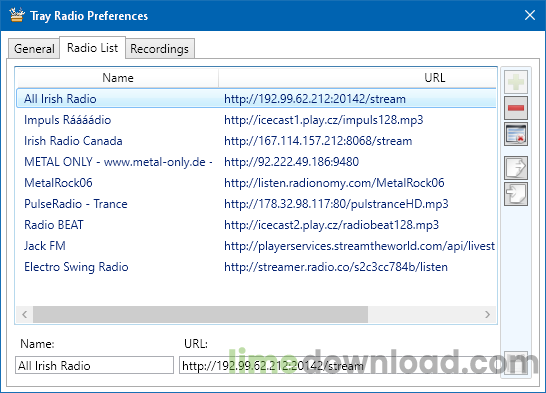Select the Jack FM station
Screen dimensions: 546x393
(45, 246)
